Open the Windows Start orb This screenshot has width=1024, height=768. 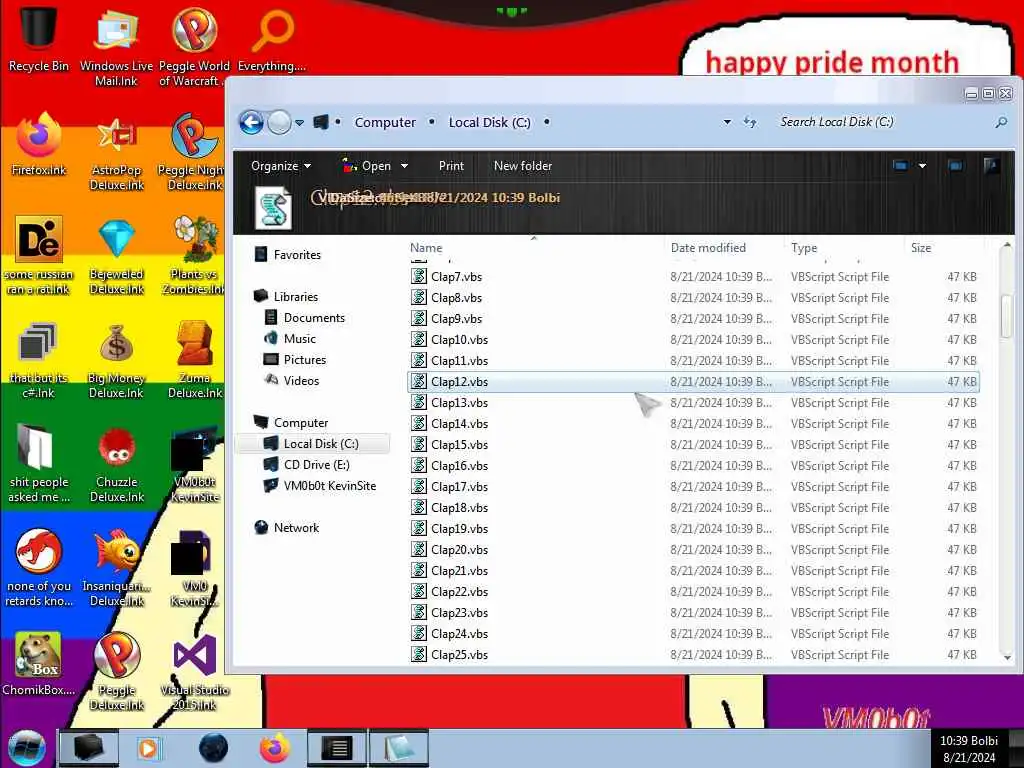(x=27, y=748)
